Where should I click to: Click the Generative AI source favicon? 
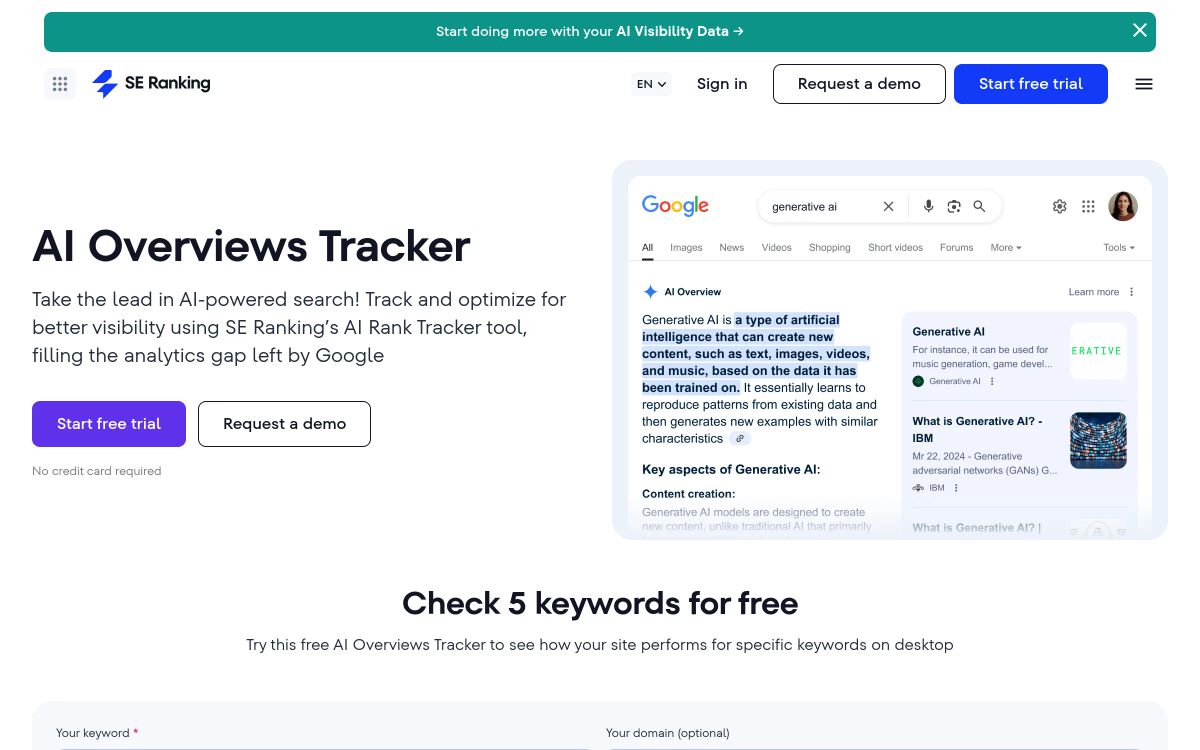(918, 381)
